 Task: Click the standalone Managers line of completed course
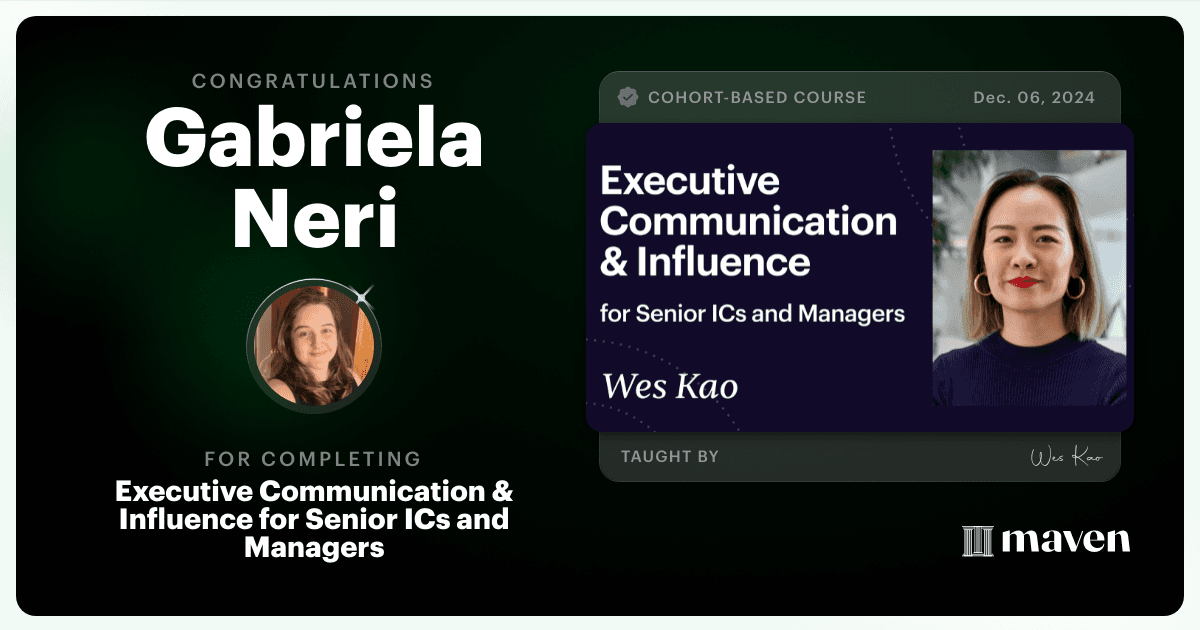[x=314, y=548]
